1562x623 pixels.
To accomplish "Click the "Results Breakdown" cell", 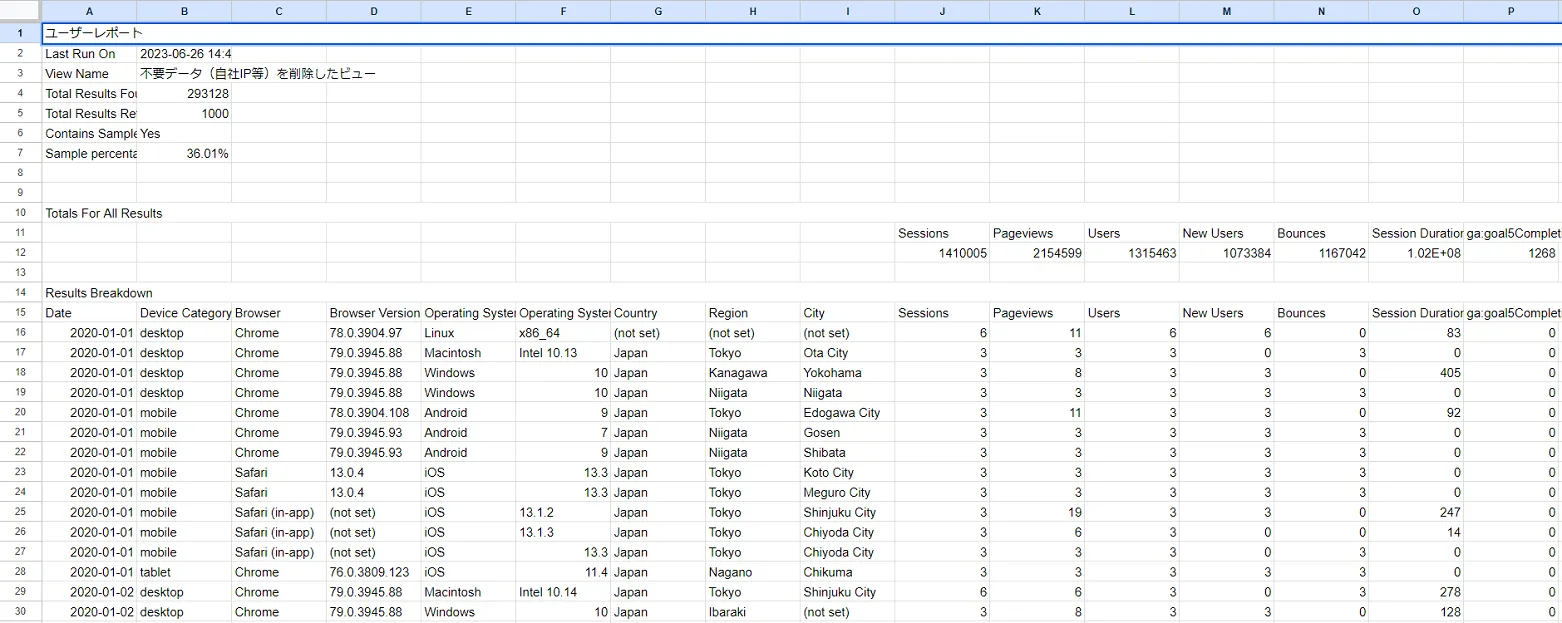I will pos(99,293).
